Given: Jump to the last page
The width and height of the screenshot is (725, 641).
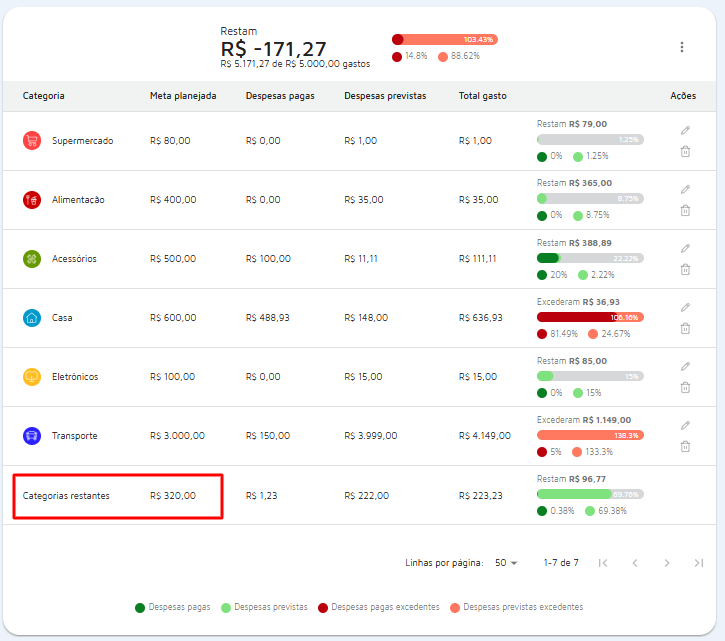Looking at the screenshot, I should point(699,563).
